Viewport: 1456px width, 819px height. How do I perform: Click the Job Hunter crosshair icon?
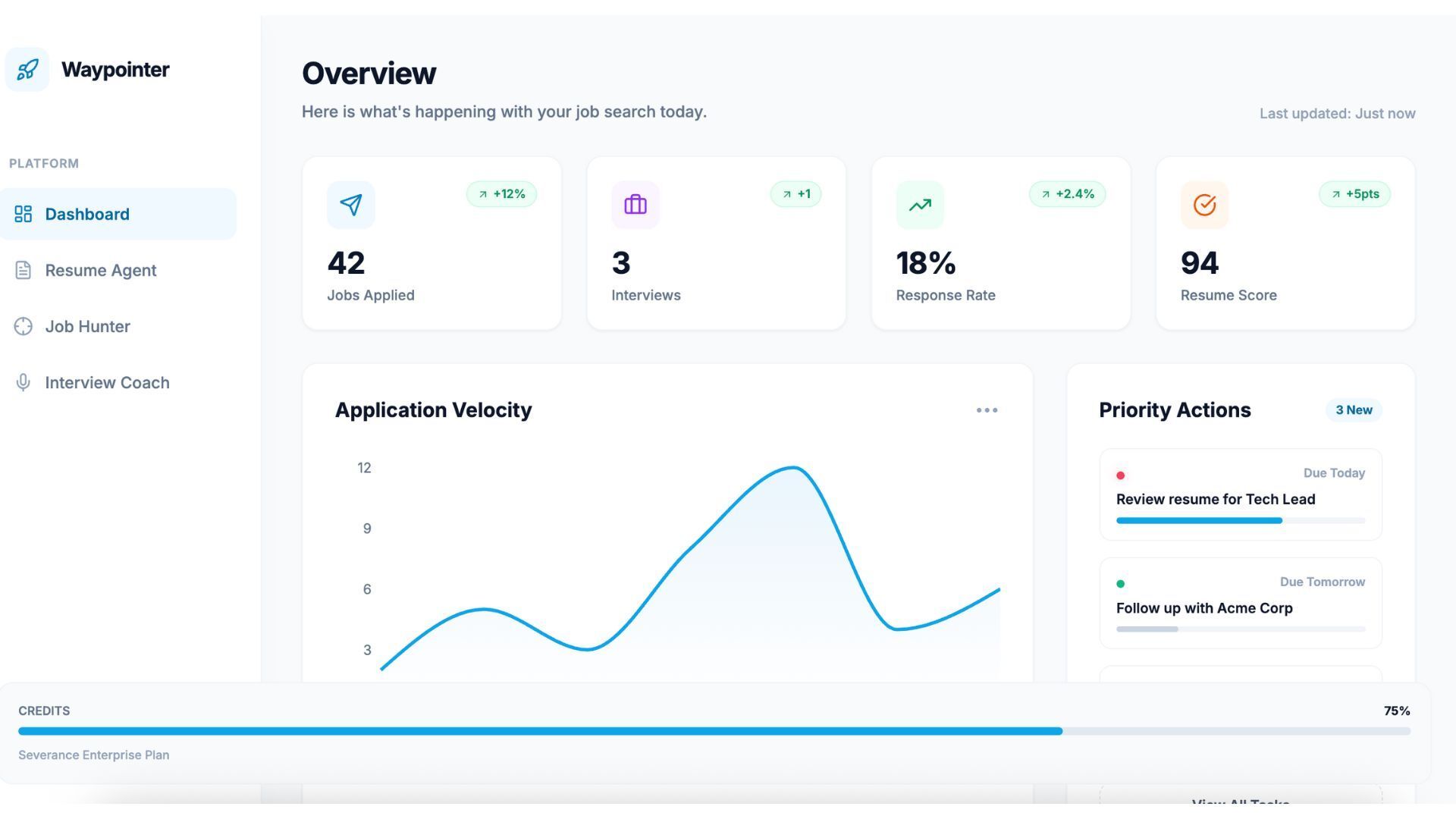pos(23,326)
